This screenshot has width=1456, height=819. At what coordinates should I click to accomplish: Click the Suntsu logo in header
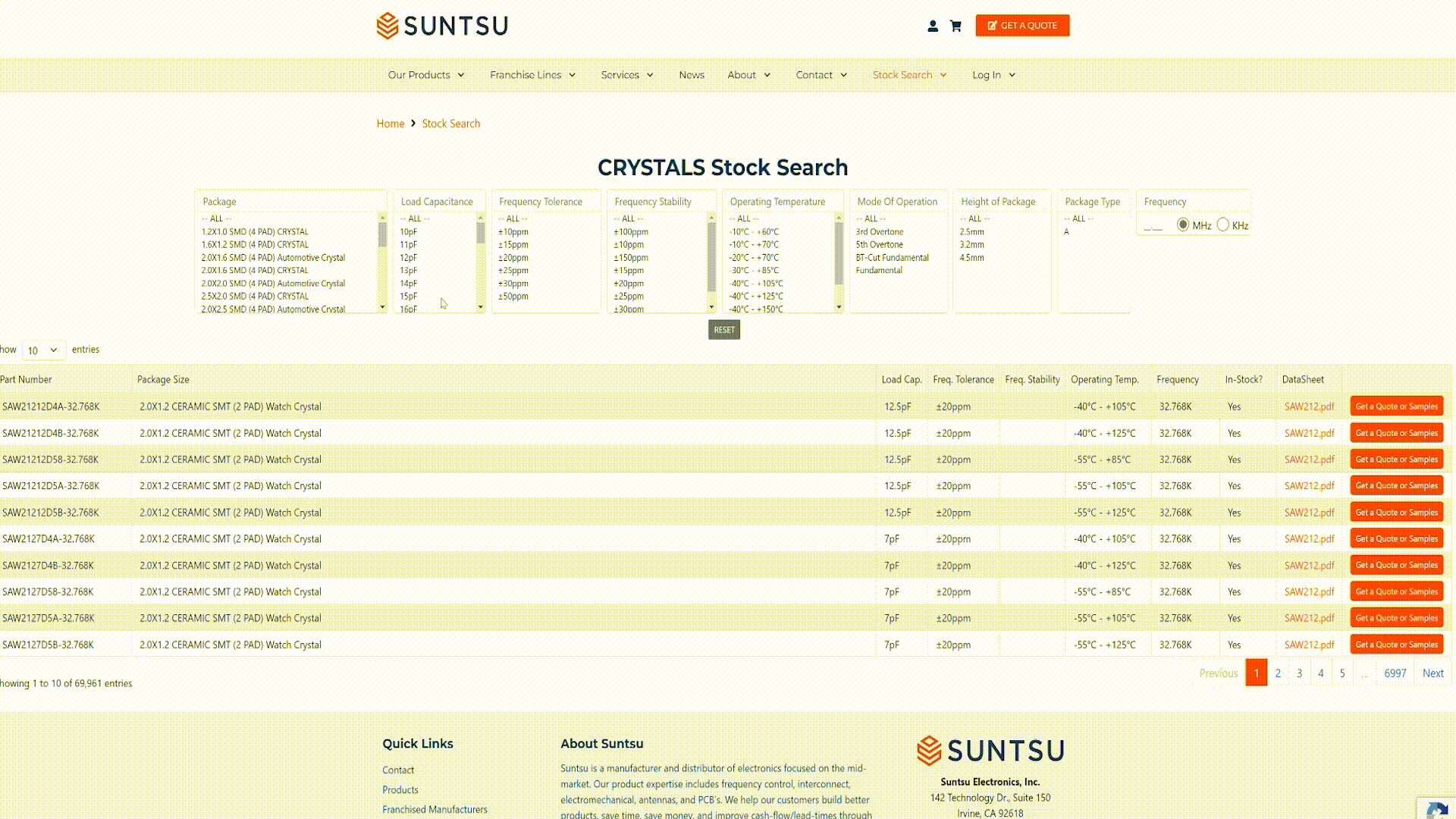(442, 26)
